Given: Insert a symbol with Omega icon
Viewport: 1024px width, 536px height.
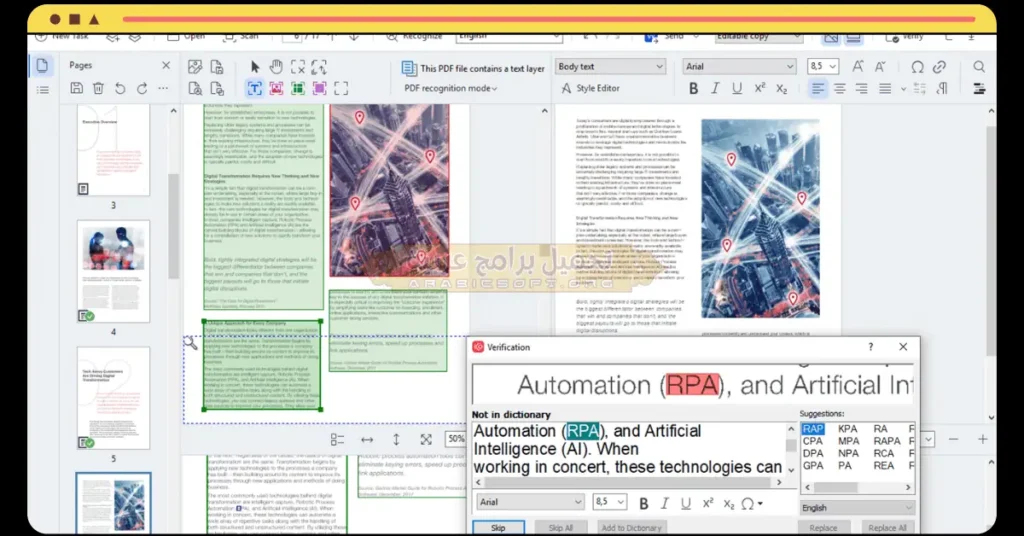Looking at the screenshot, I should (x=918, y=67).
